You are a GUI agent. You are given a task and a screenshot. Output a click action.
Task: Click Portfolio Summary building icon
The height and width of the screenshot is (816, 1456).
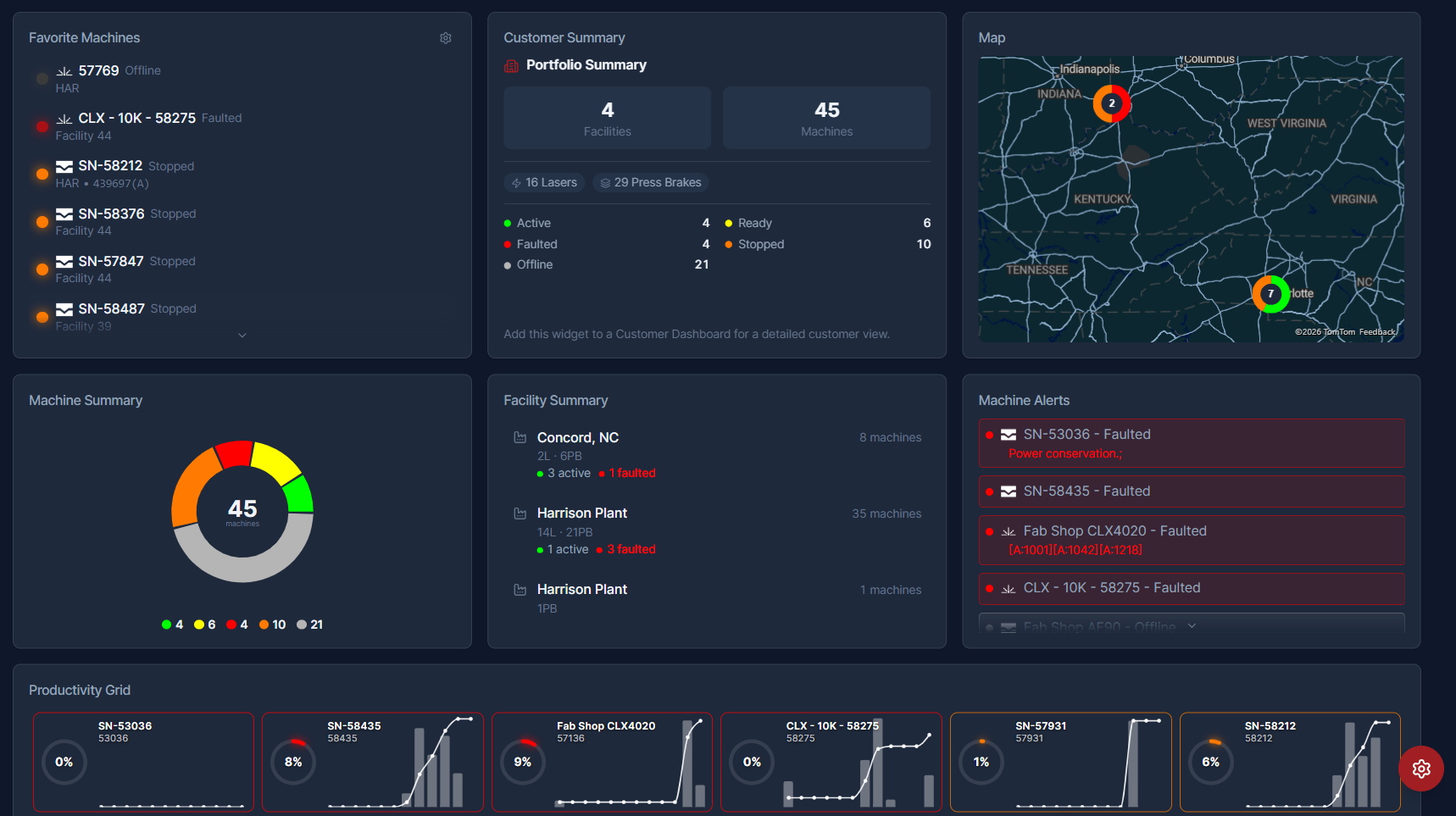coord(511,65)
